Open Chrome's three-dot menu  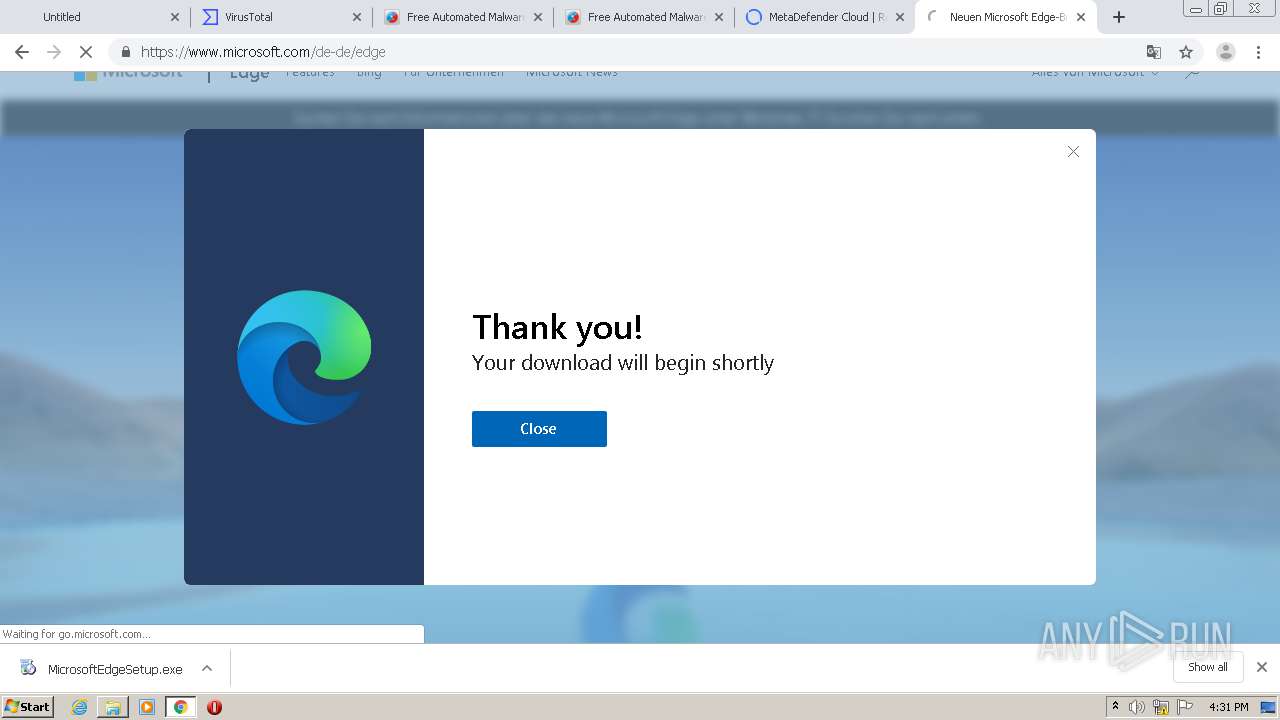1259,52
